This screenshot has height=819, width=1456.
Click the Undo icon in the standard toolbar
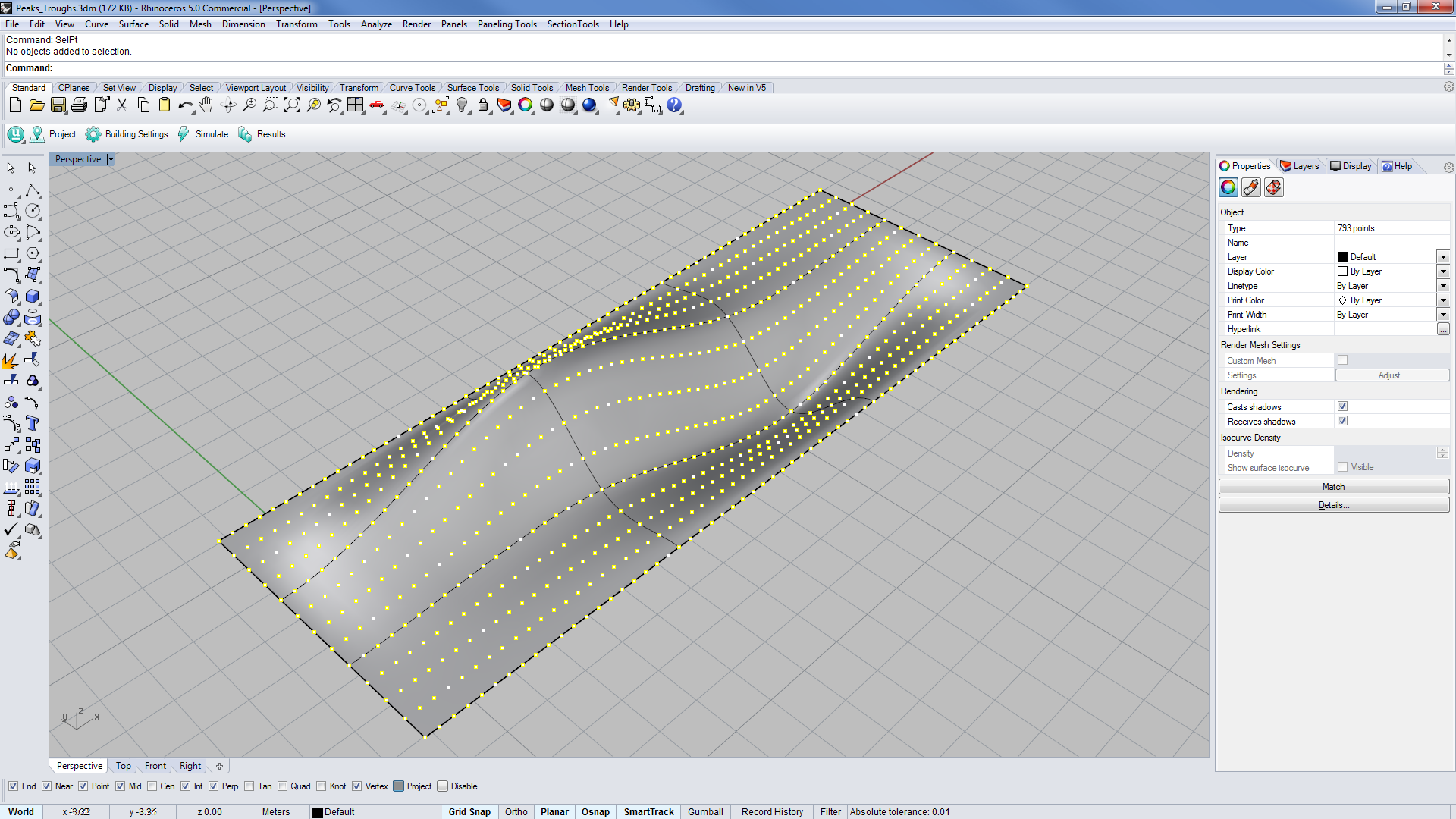(x=185, y=105)
